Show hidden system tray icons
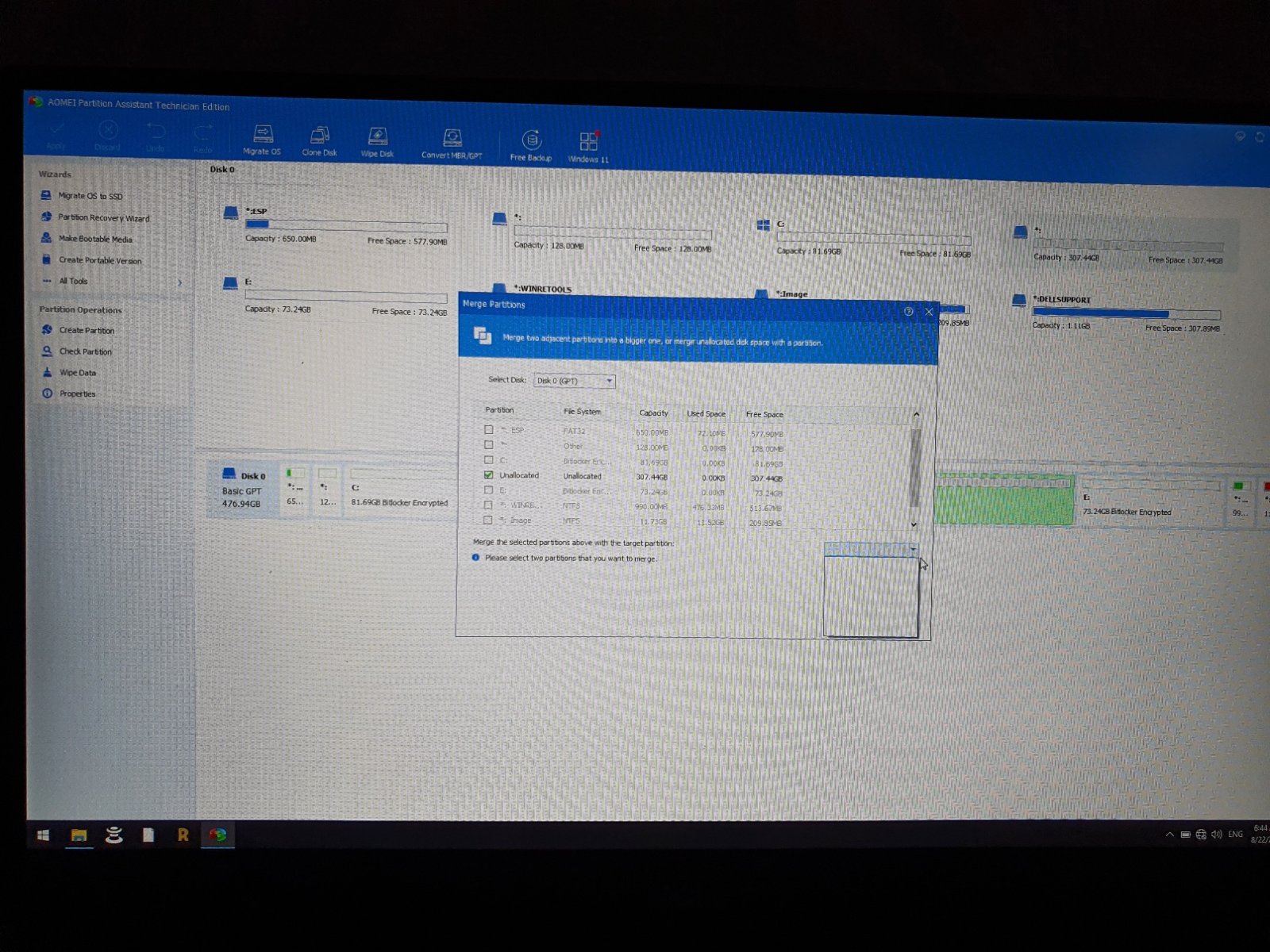Viewport: 1270px width, 952px height. click(x=1169, y=835)
